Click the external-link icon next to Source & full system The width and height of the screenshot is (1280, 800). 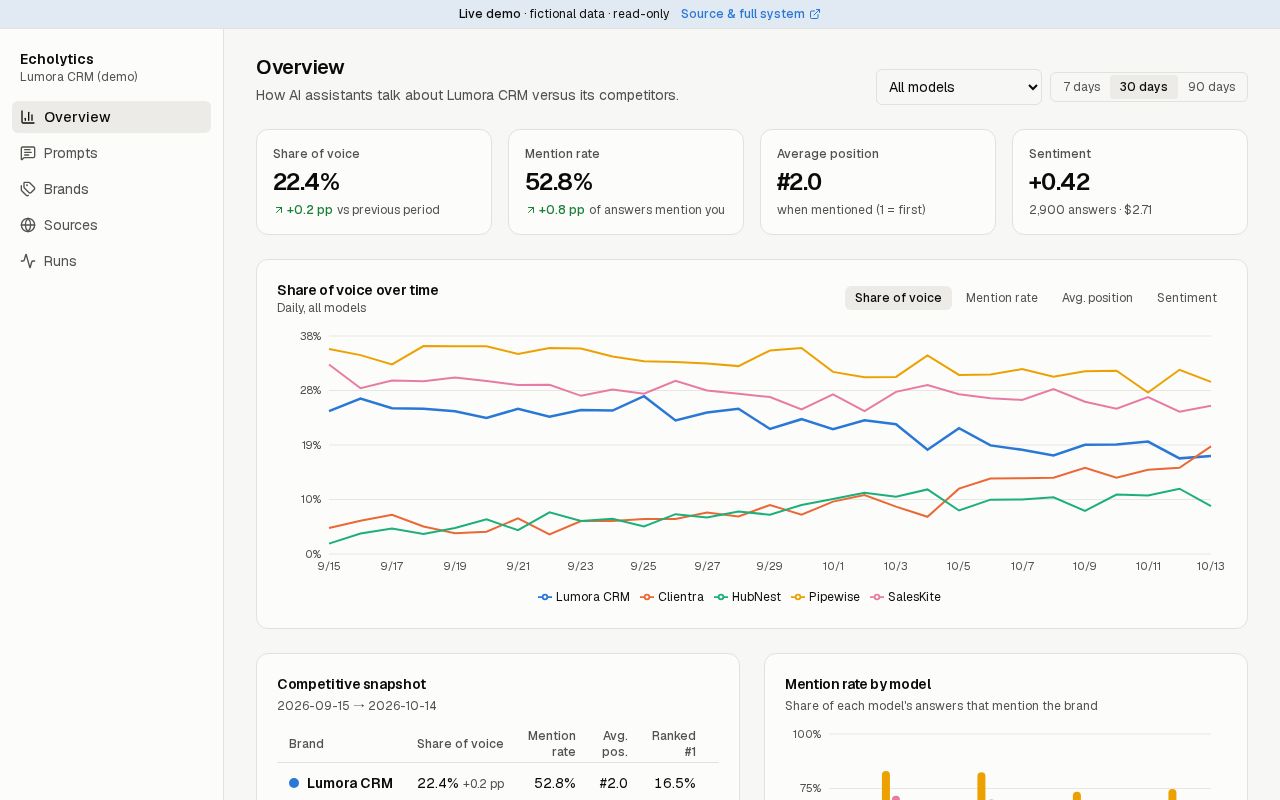click(x=815, y=14)
